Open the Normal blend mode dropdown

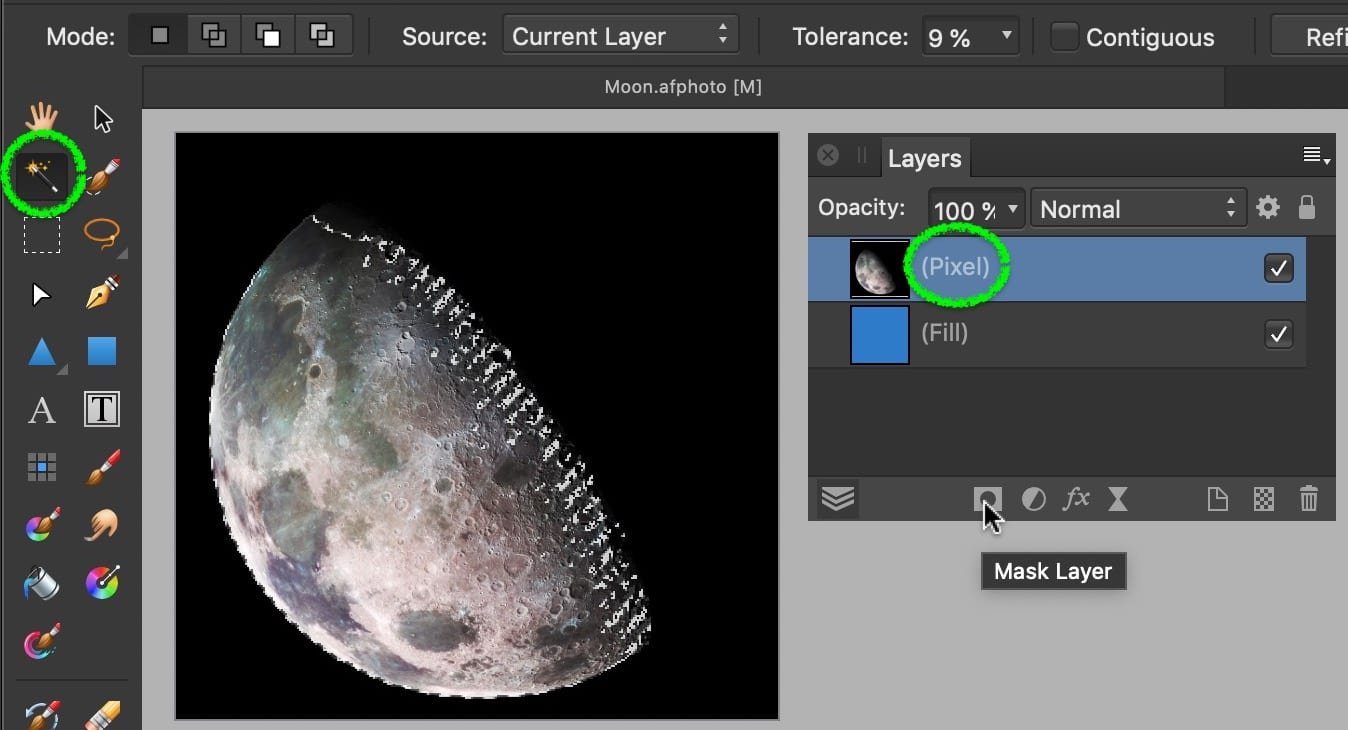pos(1138,209)
